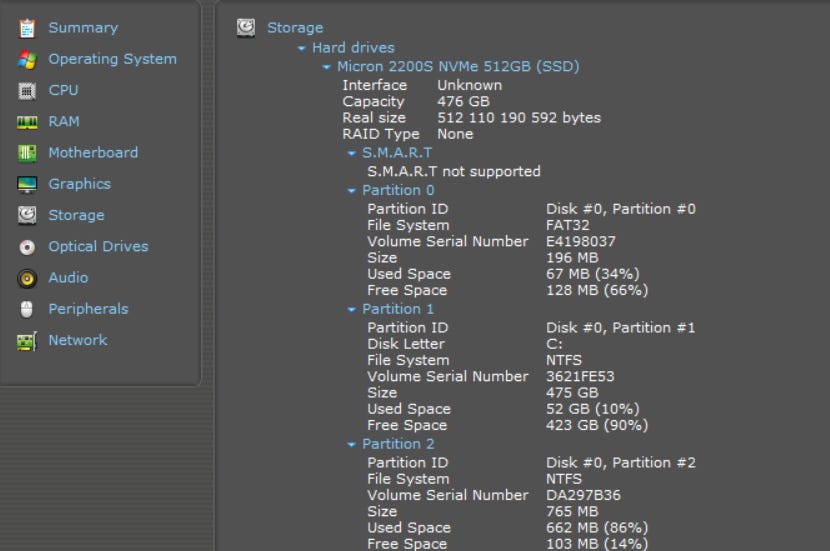This screenshot has width=830, height=551.
Task: Collapse the Micron 2200S NVMe drive section
Action: [x=326, y=67]
